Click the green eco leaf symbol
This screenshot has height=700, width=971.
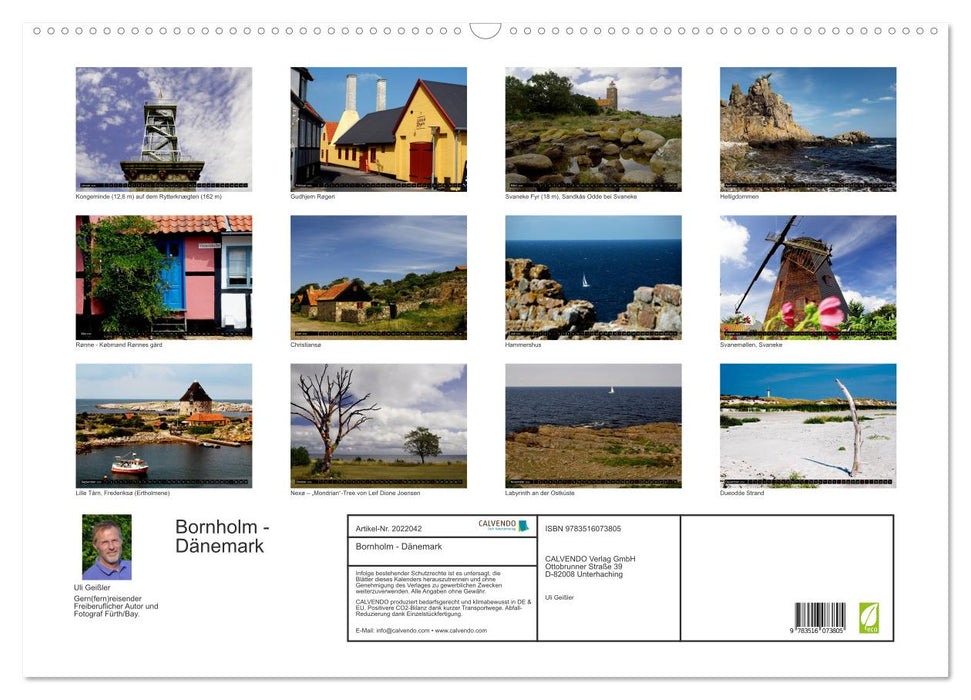(x=869, y=618)
